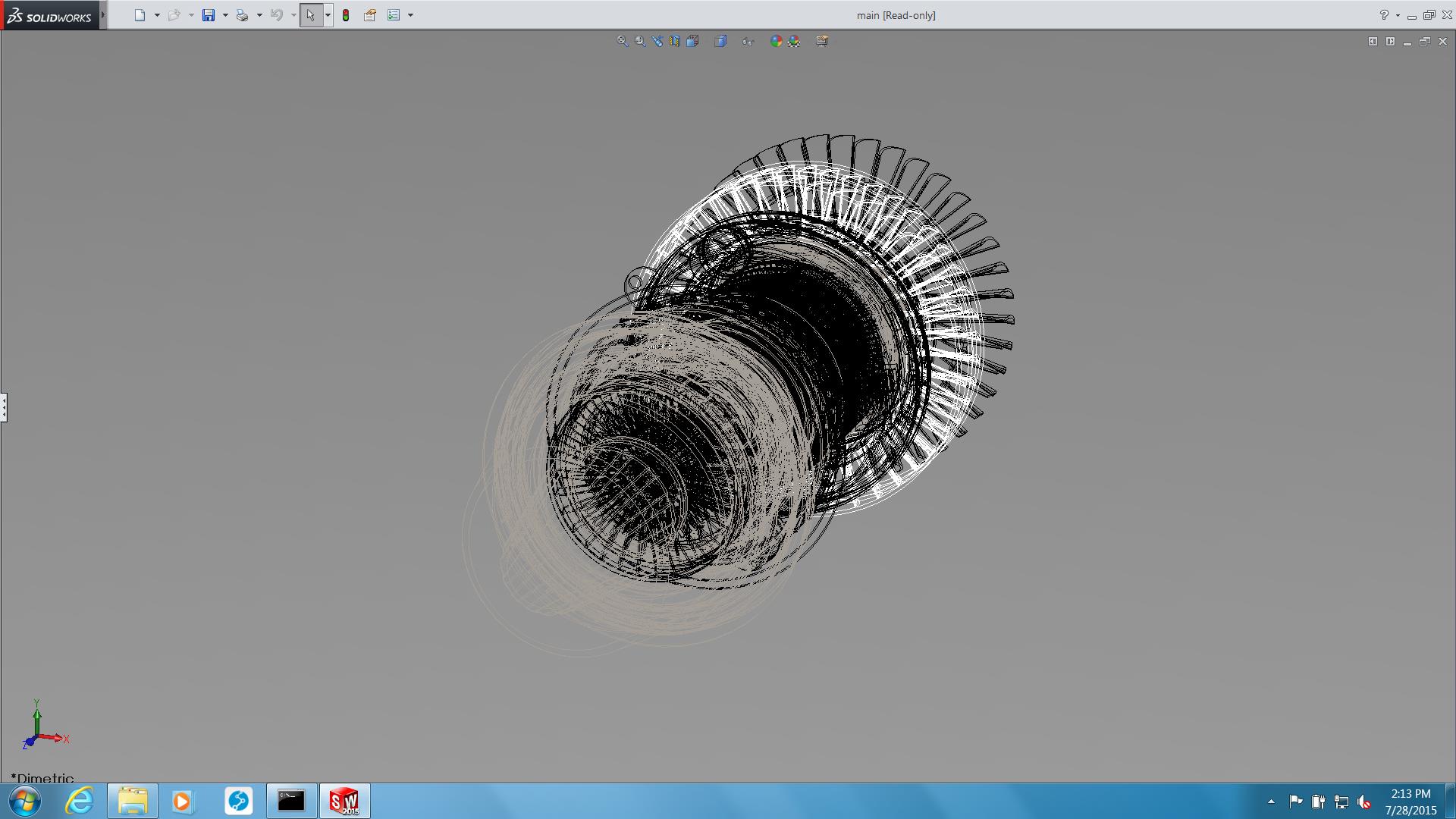Toggle the Section View icon
The width and height of the screenshot is (1456, 819).
[x=675, y=41]
